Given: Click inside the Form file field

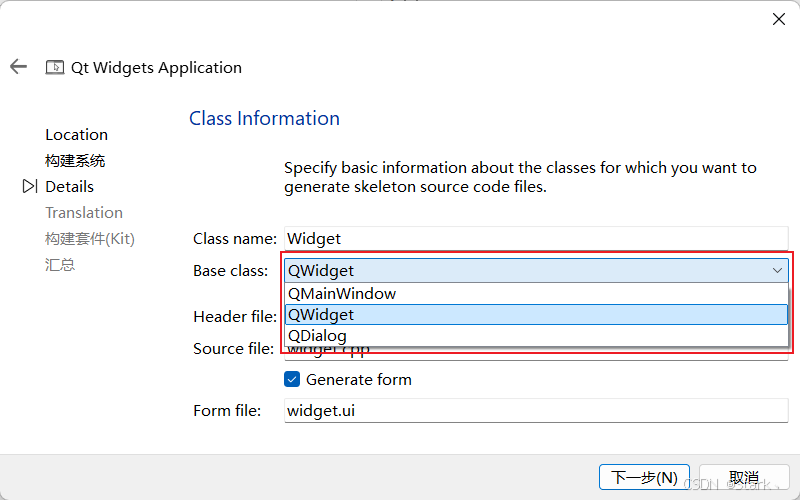Looking at the screenshot, I should point(536,411).
